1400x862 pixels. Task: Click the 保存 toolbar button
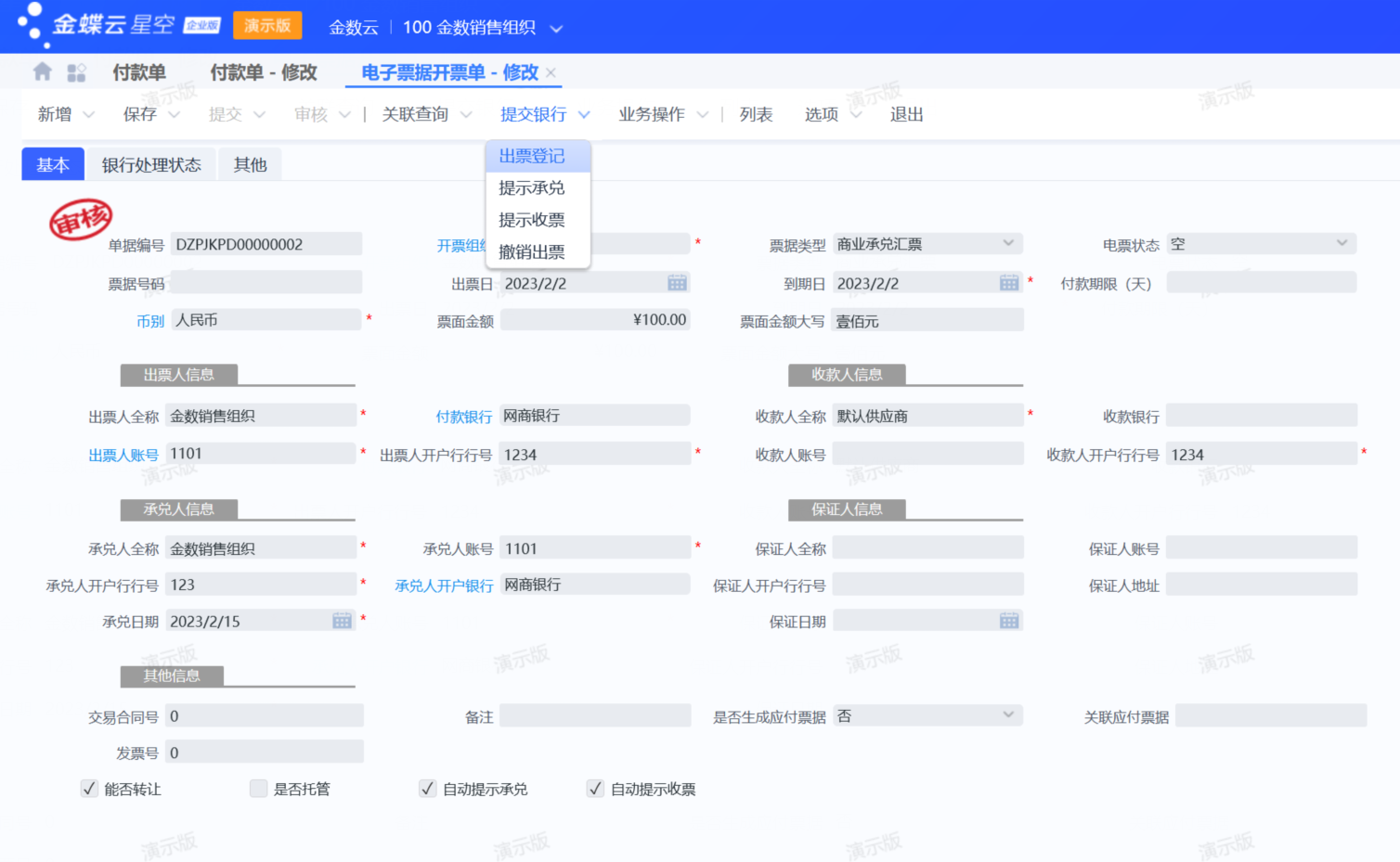[140, 114]
